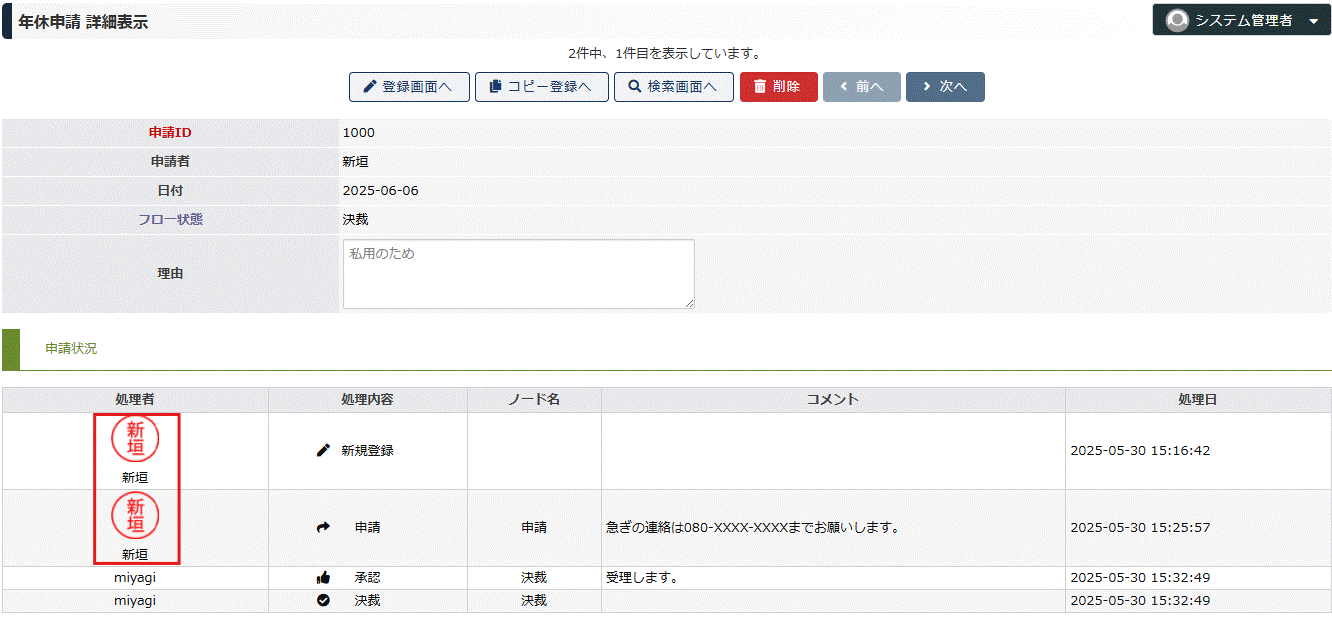
Task: Click the フロー状態 label
Action: coord(170,220)
